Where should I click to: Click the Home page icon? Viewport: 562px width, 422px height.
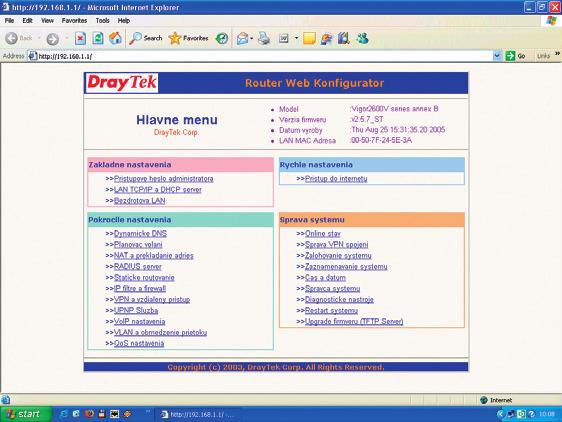[115, 38]
